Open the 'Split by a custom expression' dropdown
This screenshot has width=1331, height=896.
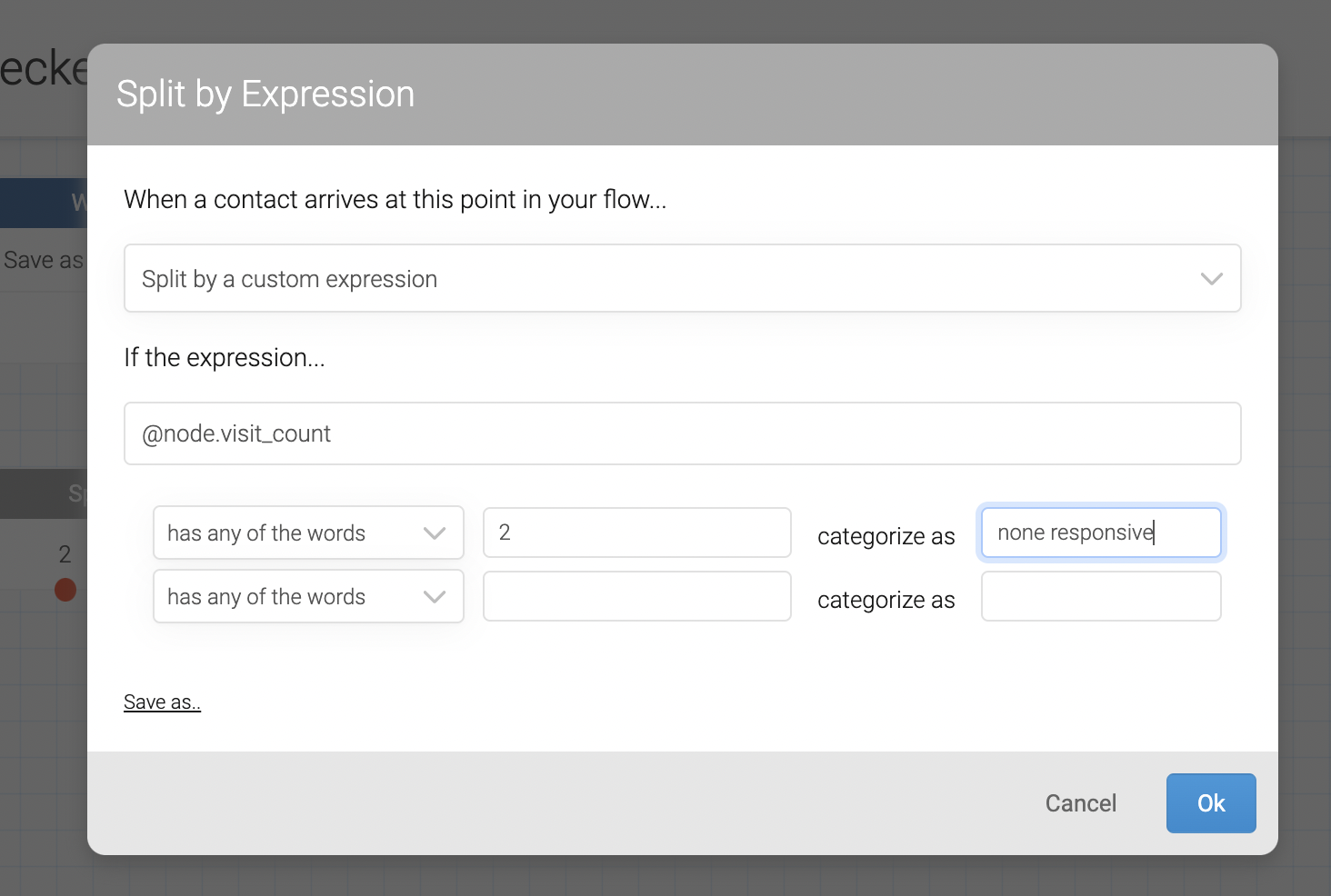(682, 278)
